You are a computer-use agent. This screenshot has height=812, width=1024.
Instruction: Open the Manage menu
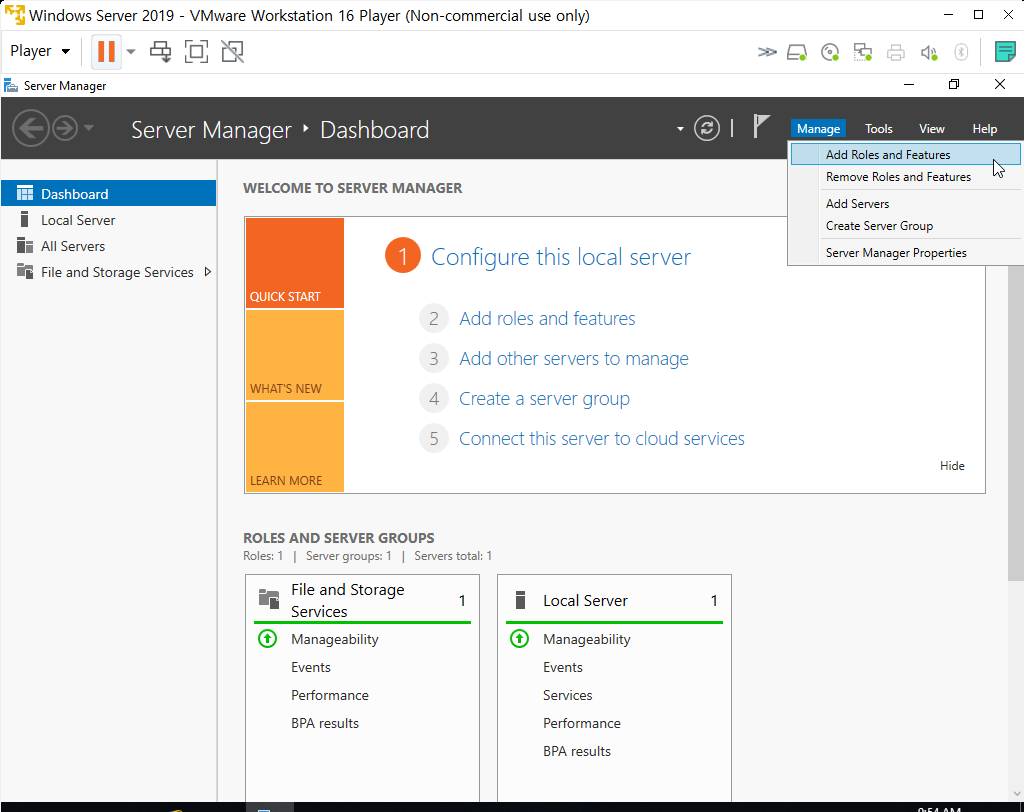click(x=818, y=129)
